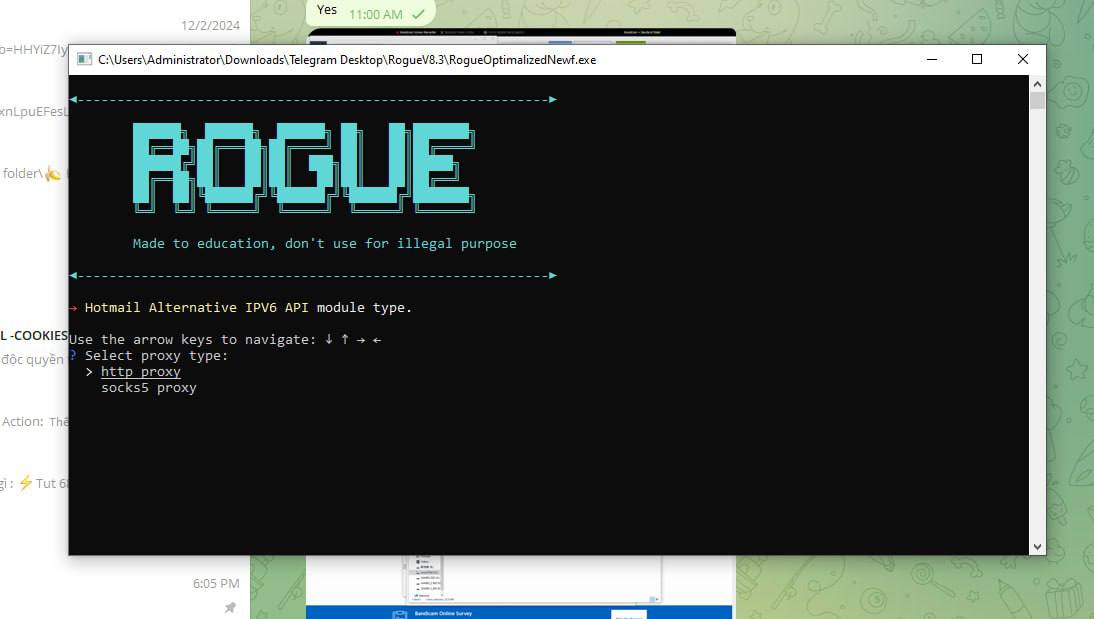Select the http proxy option

pyautogui.click(x=140, y=371)
